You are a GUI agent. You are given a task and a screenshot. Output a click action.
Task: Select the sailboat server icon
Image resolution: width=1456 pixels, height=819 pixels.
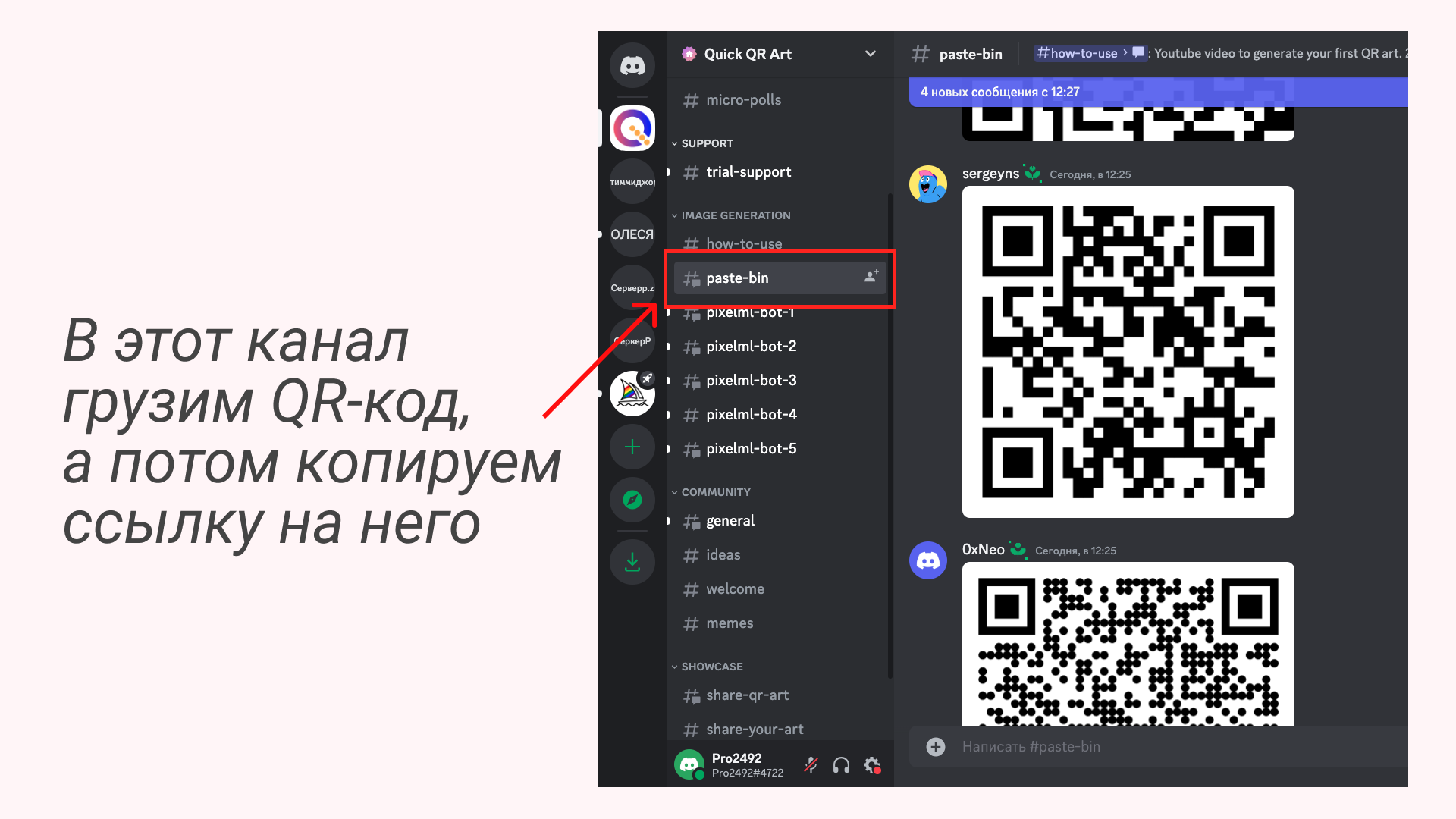click(x=630, y=393)
